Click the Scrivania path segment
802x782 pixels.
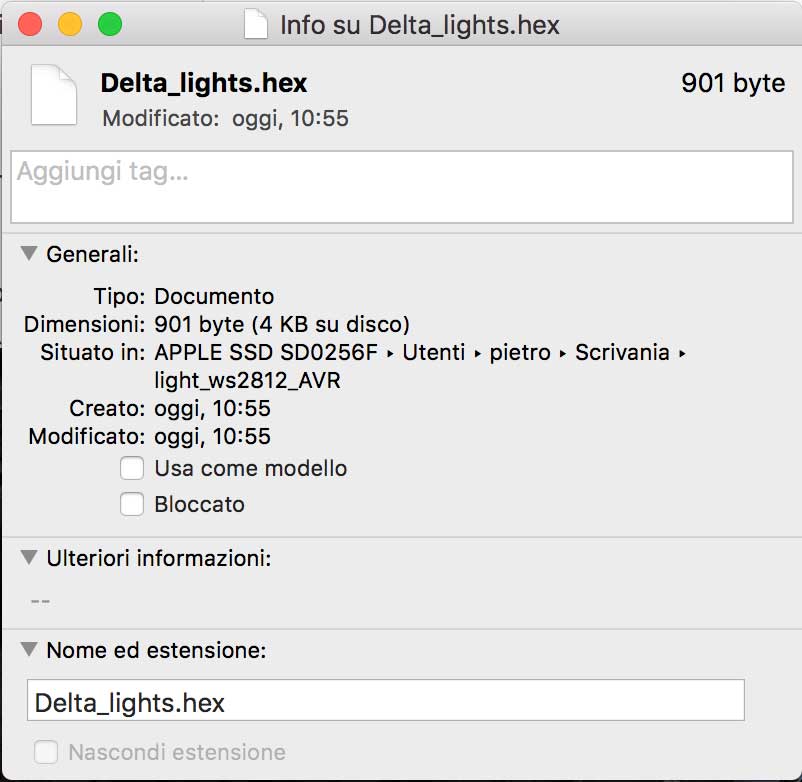(x=622, y=352)
